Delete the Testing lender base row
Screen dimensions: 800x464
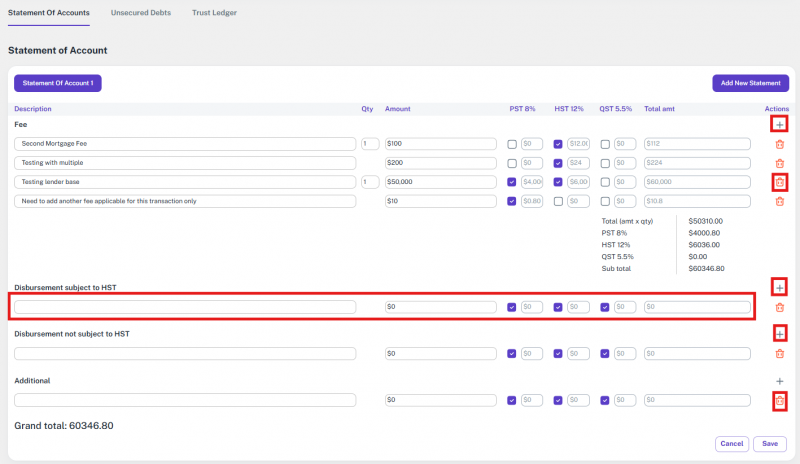point(779,182)
